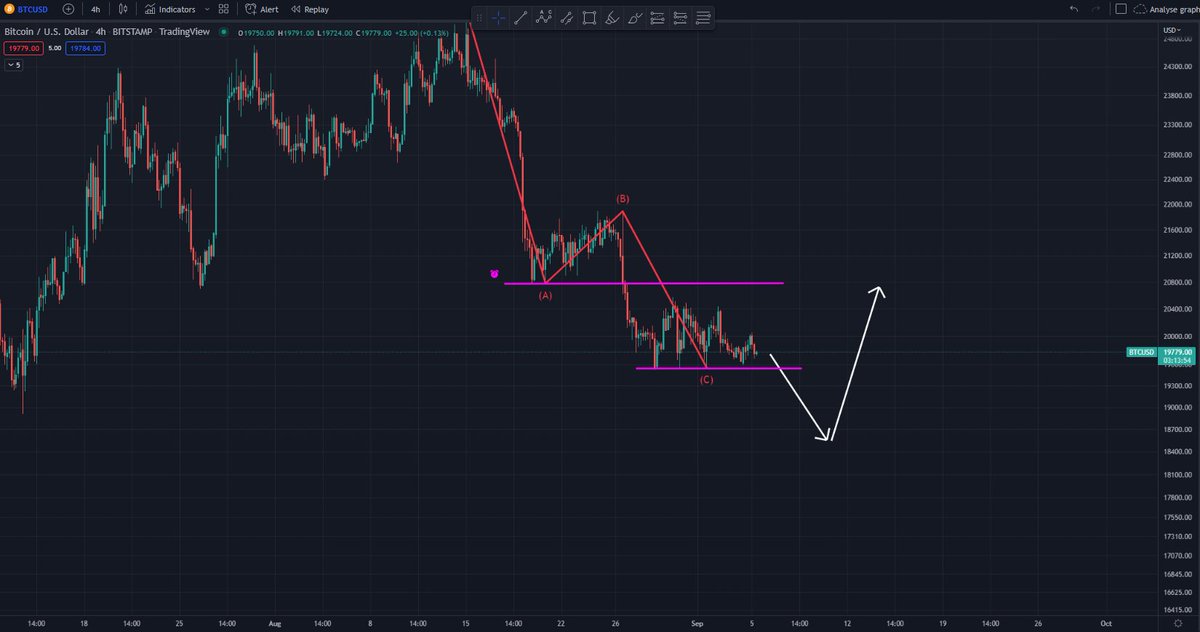Select the Brush drawing tool
Image resolution: width=1200 pixels, height=632 pixels.
coord(612,17)
